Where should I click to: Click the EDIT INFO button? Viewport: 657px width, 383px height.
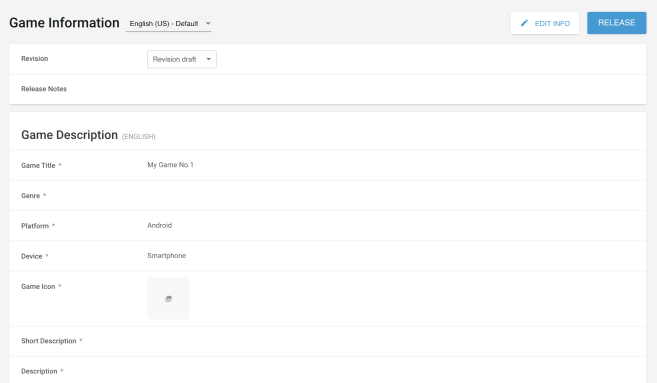pos(545,23)
